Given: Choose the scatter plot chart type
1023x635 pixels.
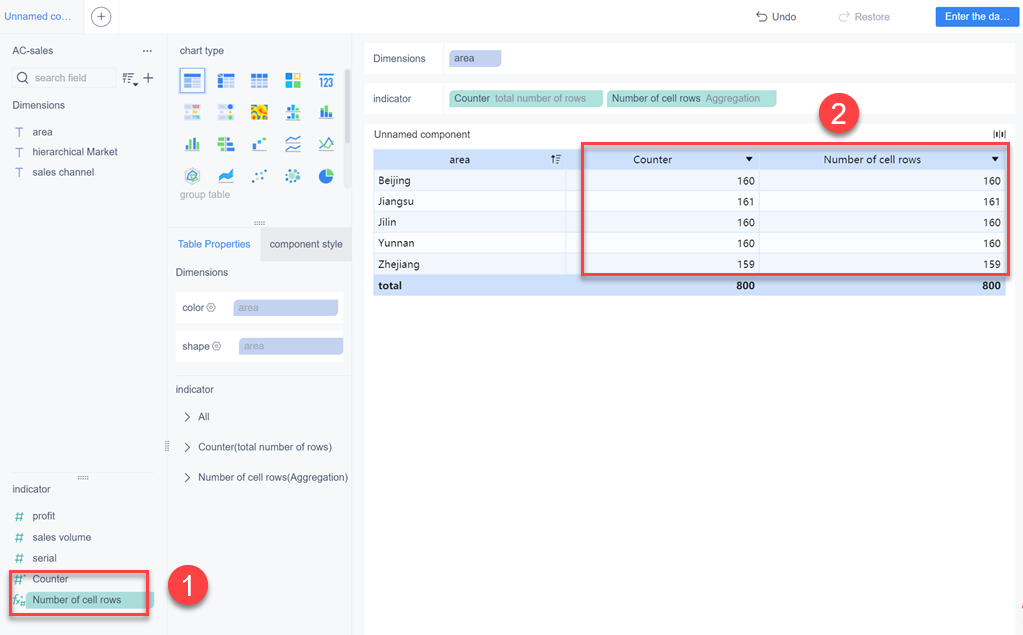Looking at the screenshot, I should click(x=258, y=176).
